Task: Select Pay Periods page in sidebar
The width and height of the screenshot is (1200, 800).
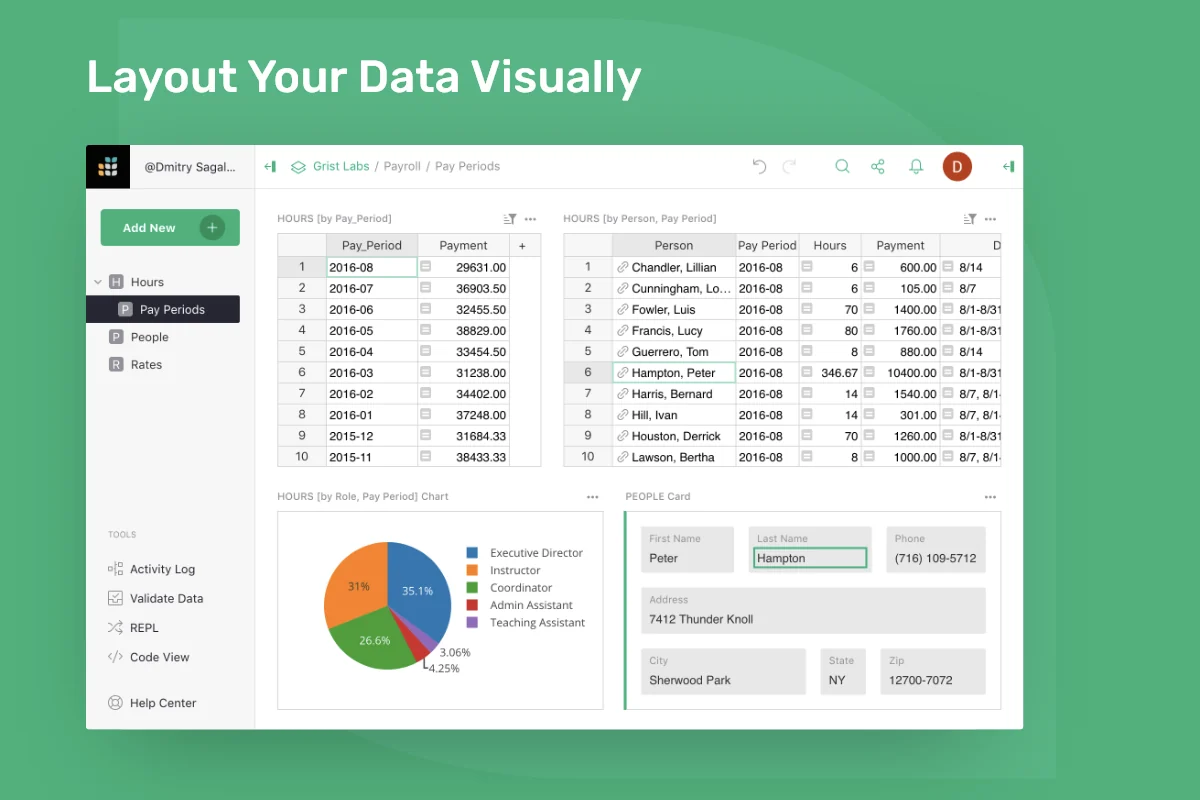Action: tap(163, 309)
